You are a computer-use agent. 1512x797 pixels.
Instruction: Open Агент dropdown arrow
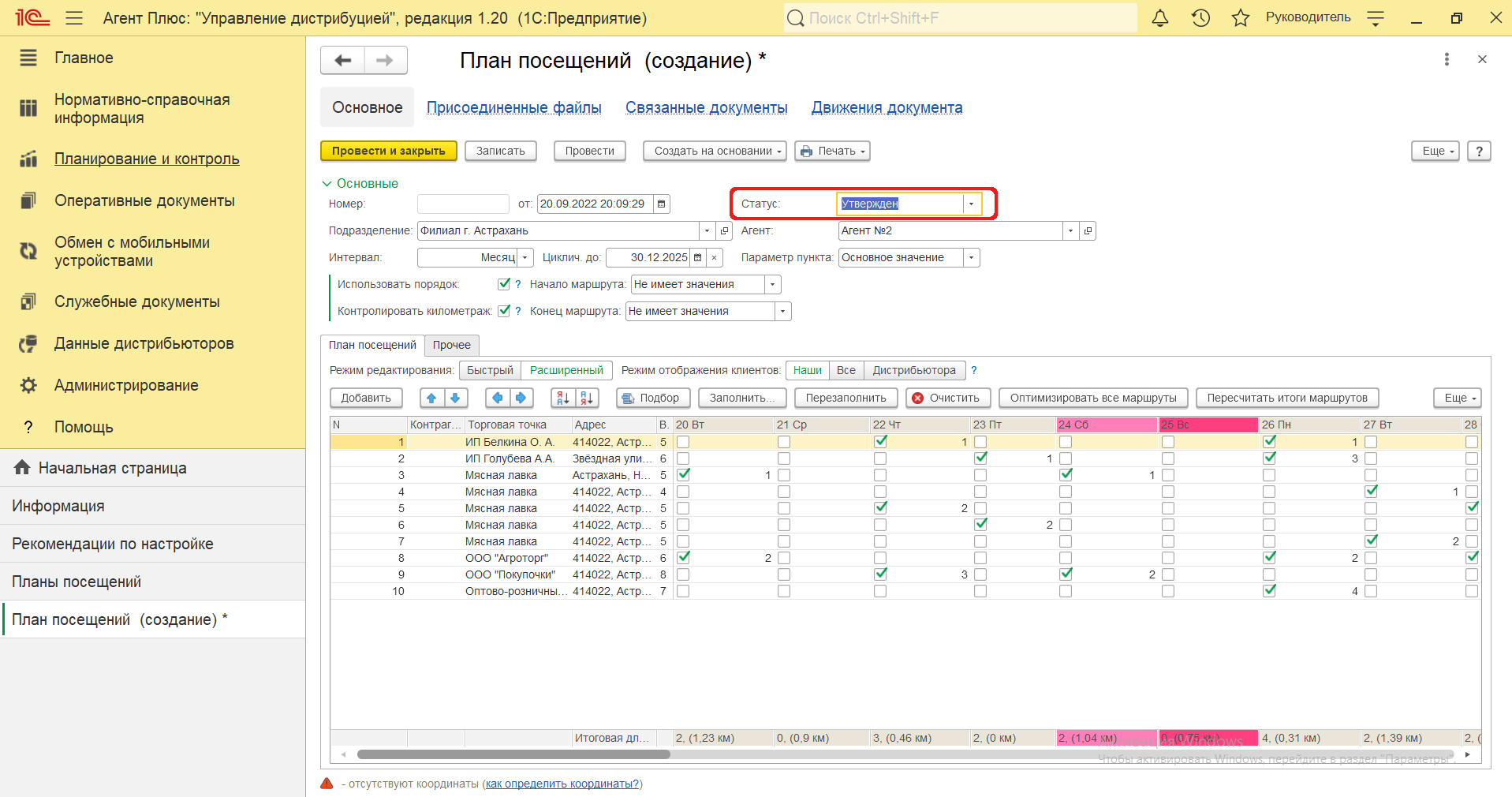pyautogui.click(x=1070, y=230)
